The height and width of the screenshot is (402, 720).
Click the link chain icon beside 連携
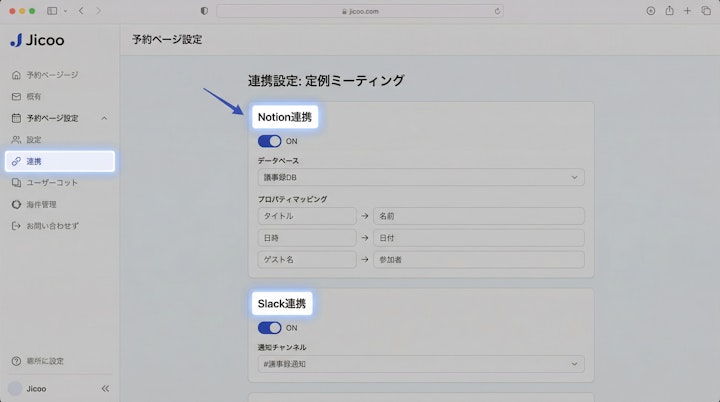coord(17,161)
